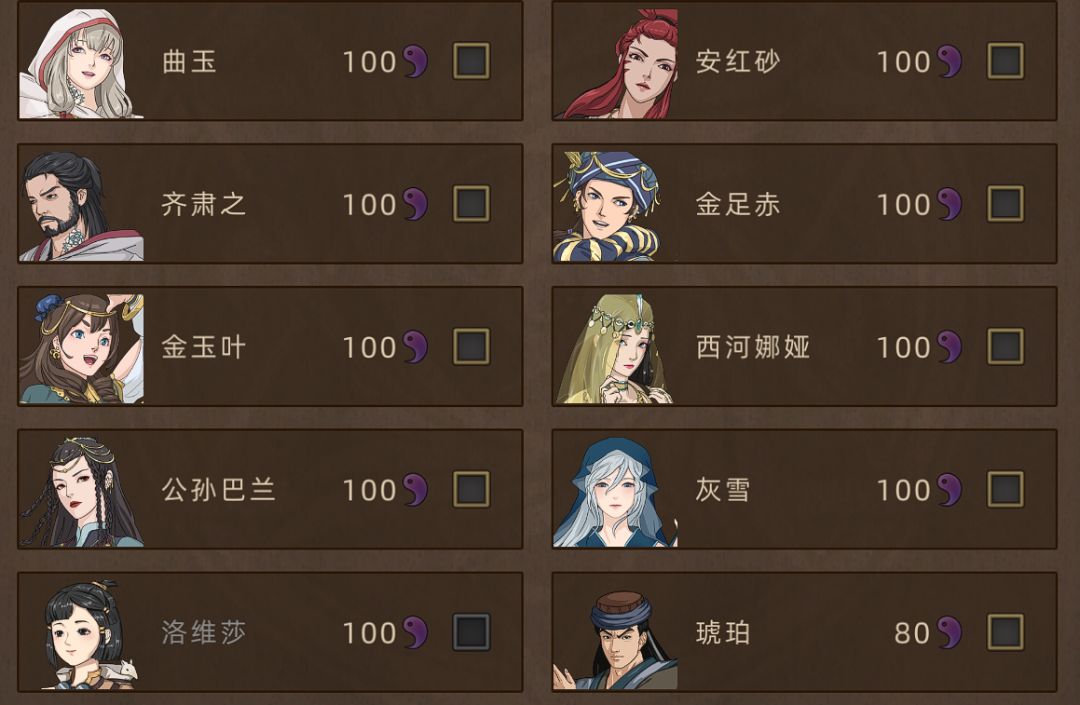
Task: Select 金足赤's turban portrait
Action: coord(614,206)
